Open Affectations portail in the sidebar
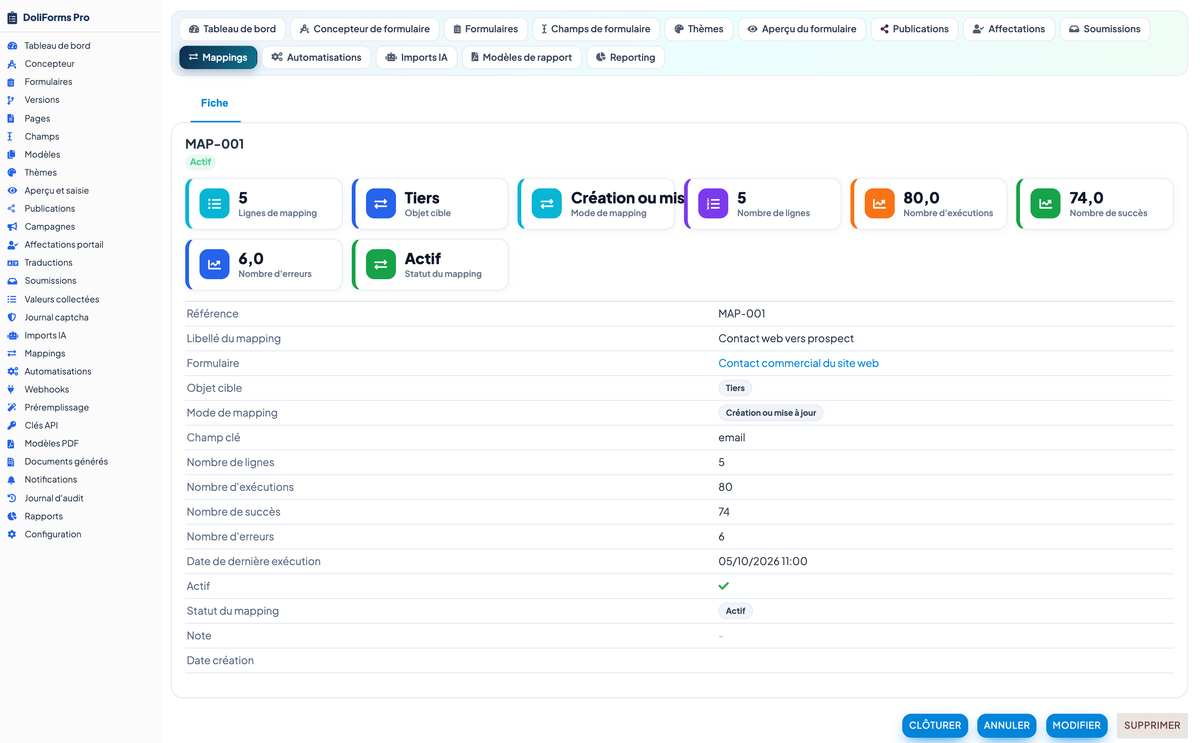The image size is (1200, 743). pyautogui.click(x=64, y=245)
